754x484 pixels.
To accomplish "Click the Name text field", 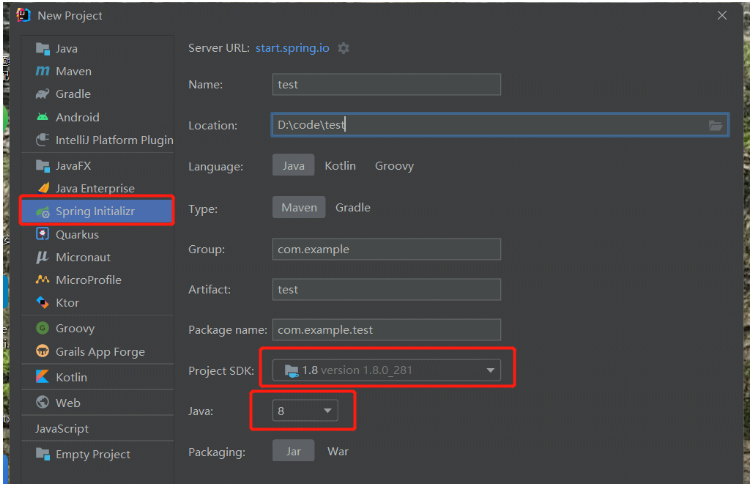I will pyautogui.click(x=386, y=85).
